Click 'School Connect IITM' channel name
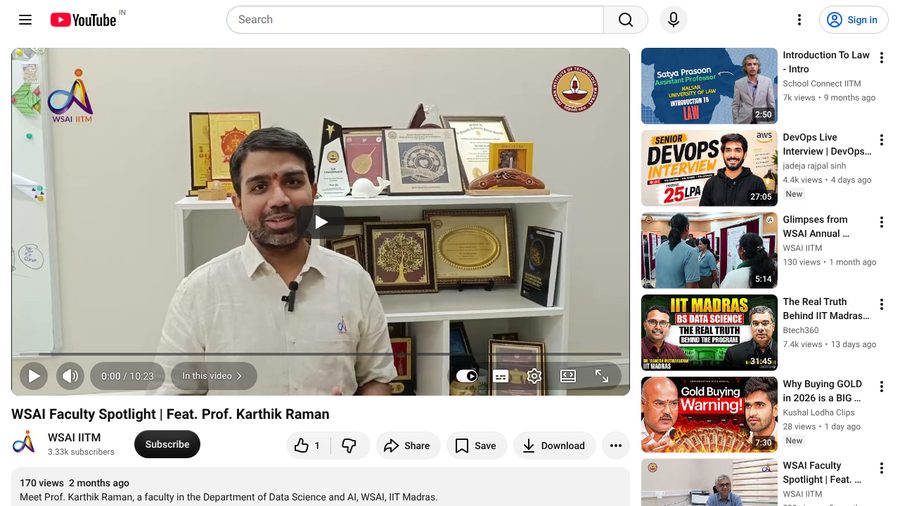Viewport: 900px width, 506px height. point(822,83)
